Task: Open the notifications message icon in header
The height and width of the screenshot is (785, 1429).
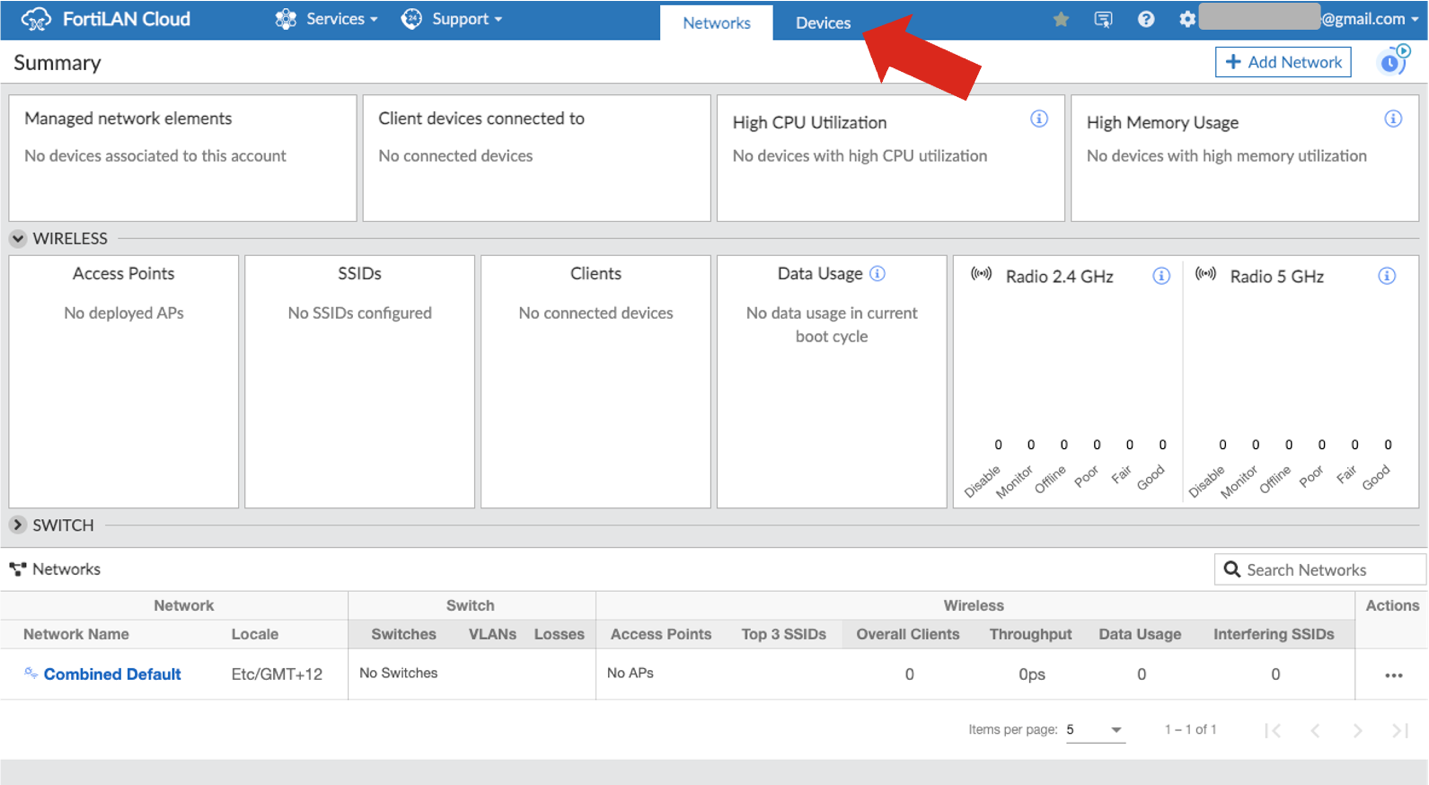Action: tap(1103, 19)
